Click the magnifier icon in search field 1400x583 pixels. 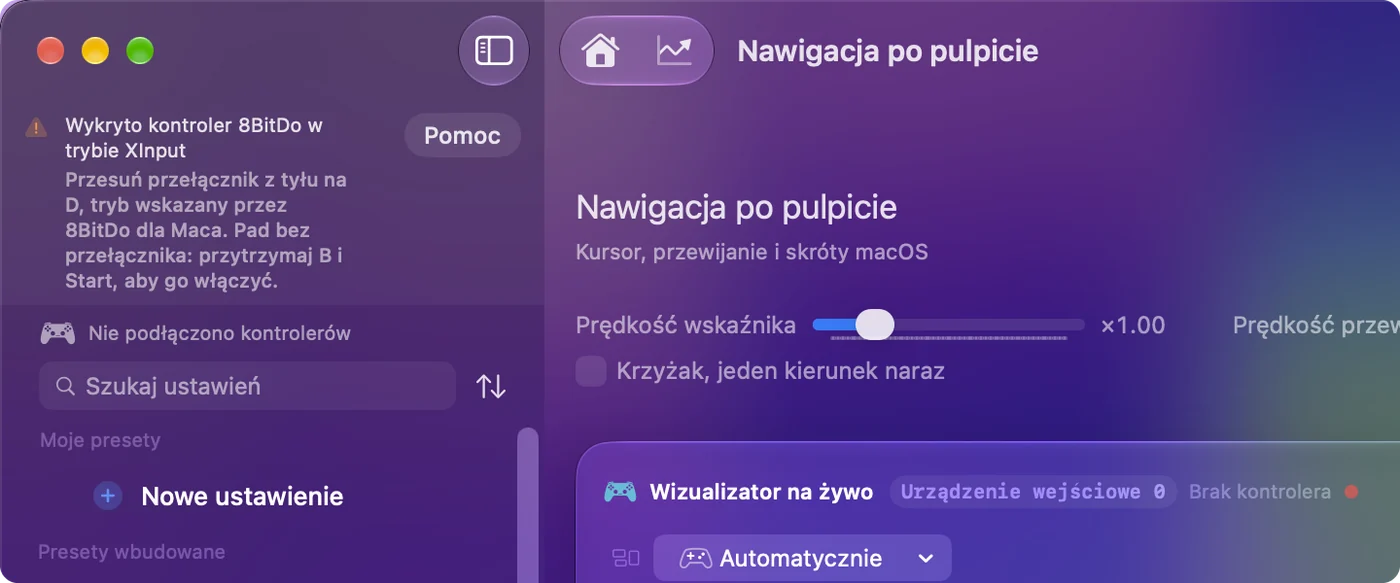(65, 386)
